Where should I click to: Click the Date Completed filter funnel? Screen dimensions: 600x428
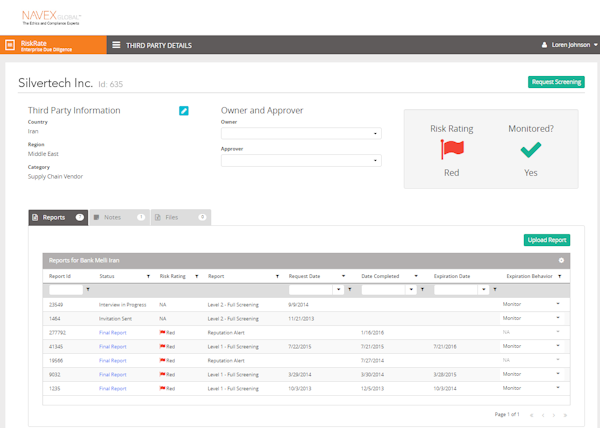click(422, 290)
